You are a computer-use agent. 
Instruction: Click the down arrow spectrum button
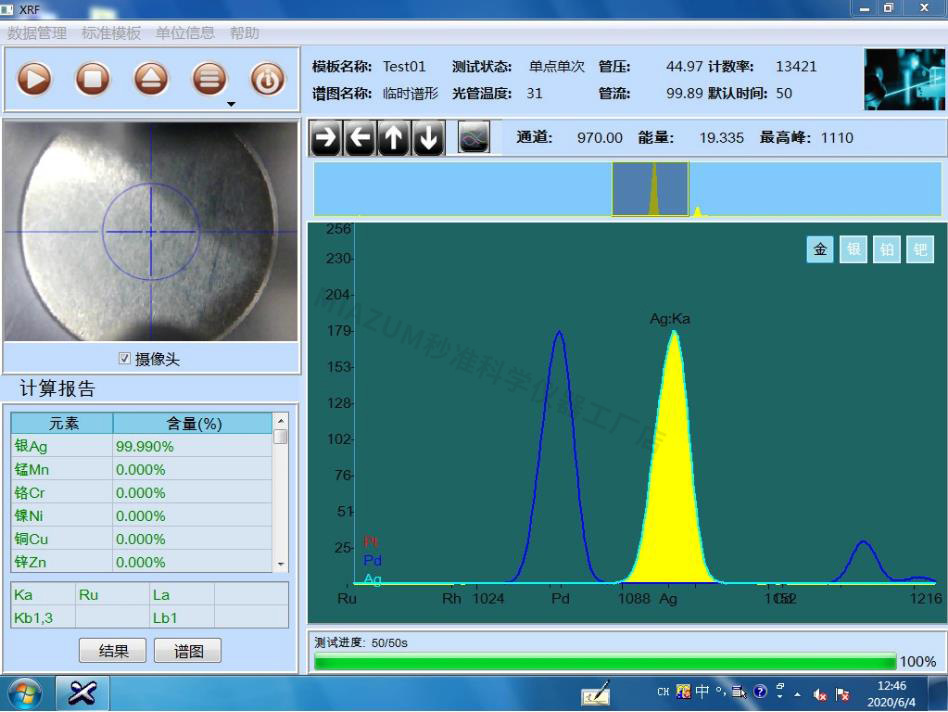(x=428, y=138)
